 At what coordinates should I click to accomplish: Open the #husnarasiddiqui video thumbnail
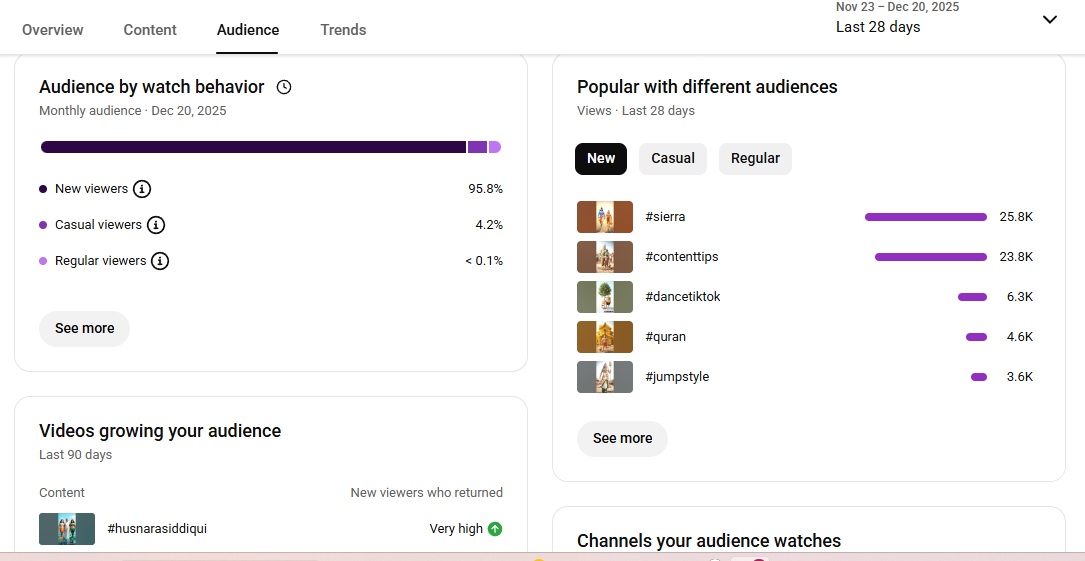(x=67, y=529)
